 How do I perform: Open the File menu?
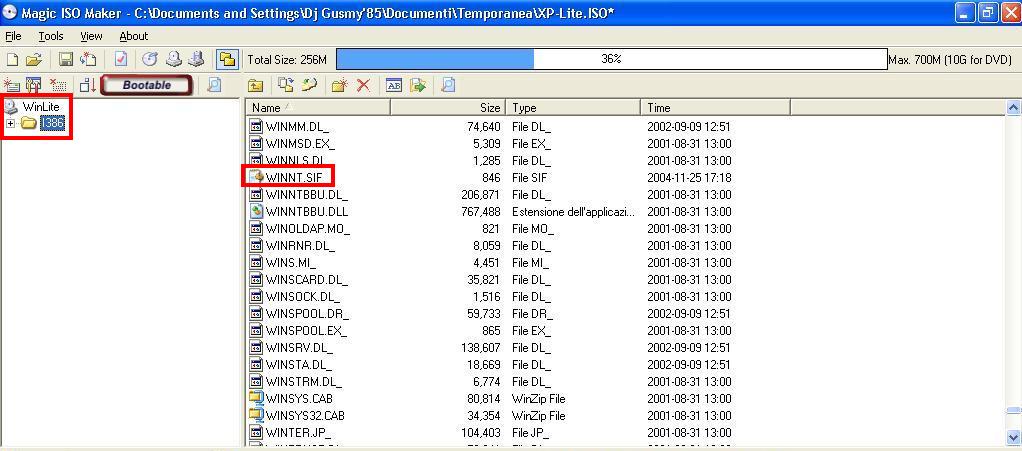[x=13, y=36]
